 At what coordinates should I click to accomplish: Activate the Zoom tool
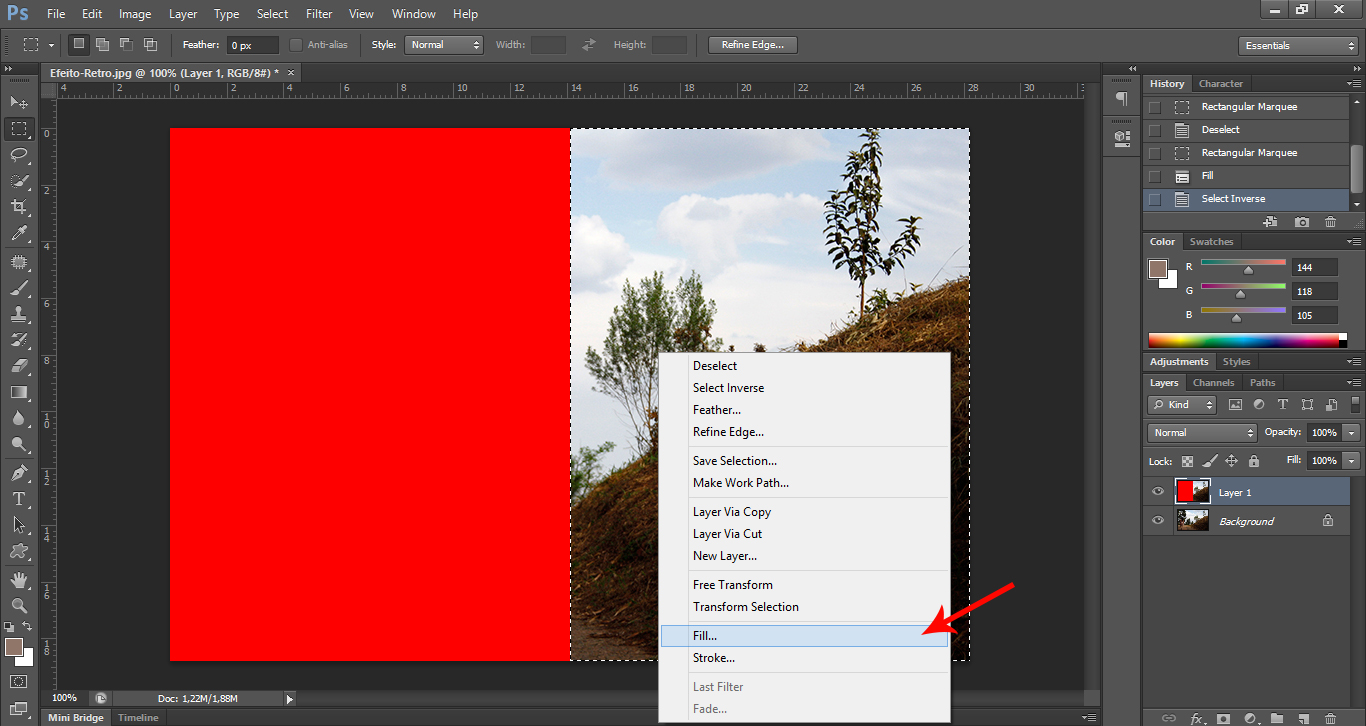19,606
